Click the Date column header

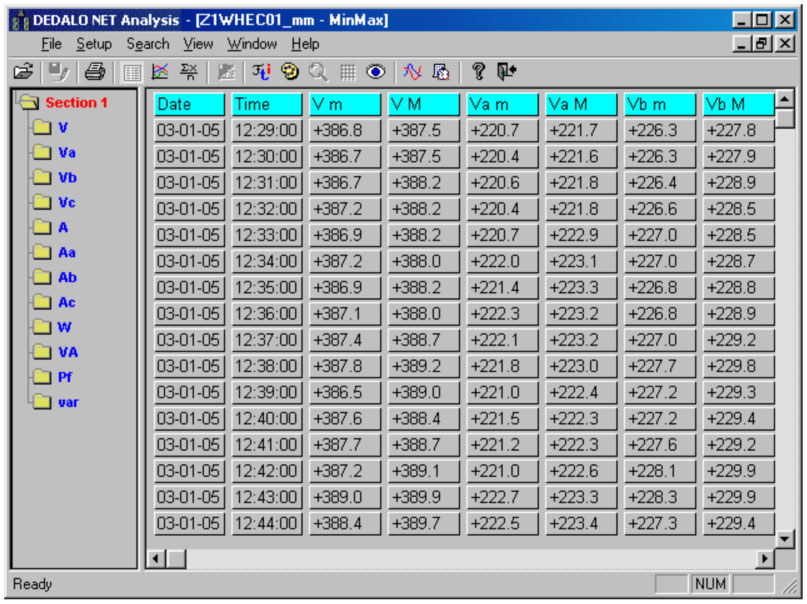[189, 104]
